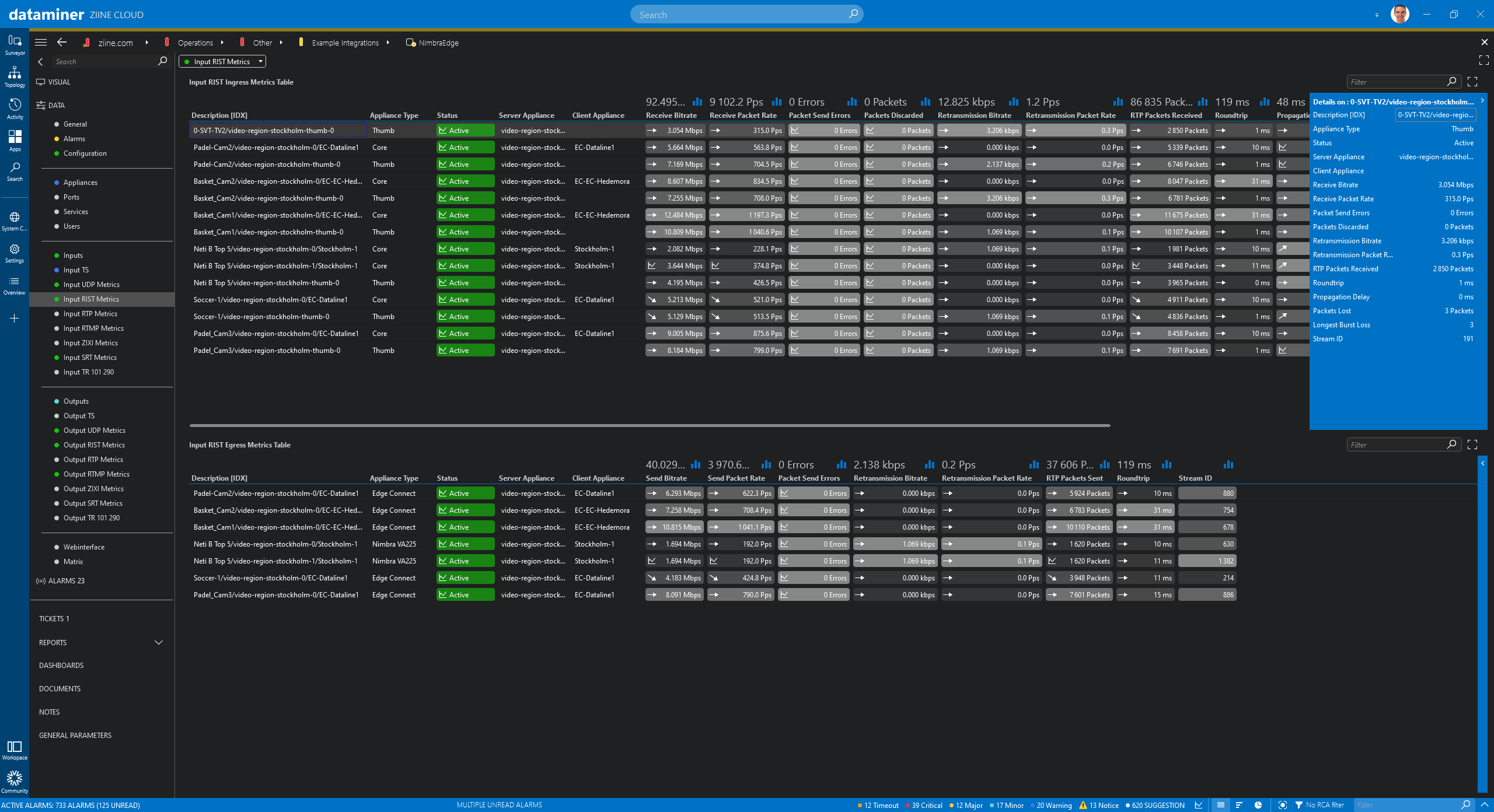Toggle alarm console focus target icon
The height and width of the screenshot is (812, 1494).
coord(1282,805)
